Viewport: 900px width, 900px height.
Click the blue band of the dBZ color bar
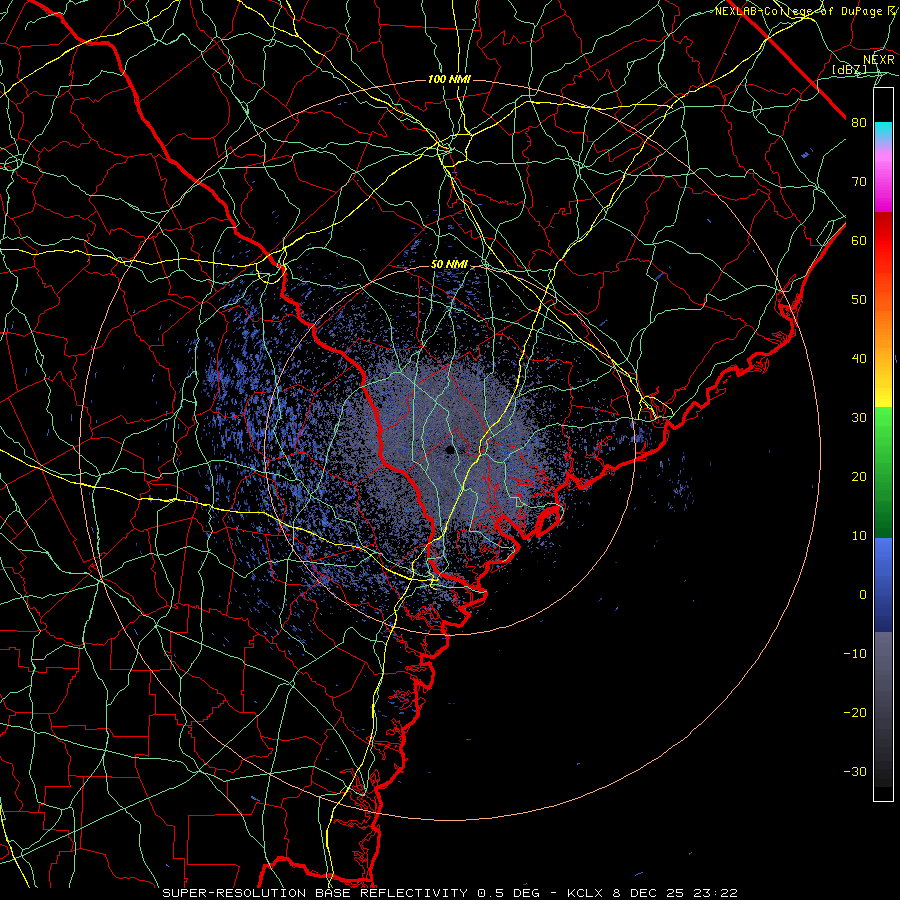pyautogui.click(x=883, y=584)
